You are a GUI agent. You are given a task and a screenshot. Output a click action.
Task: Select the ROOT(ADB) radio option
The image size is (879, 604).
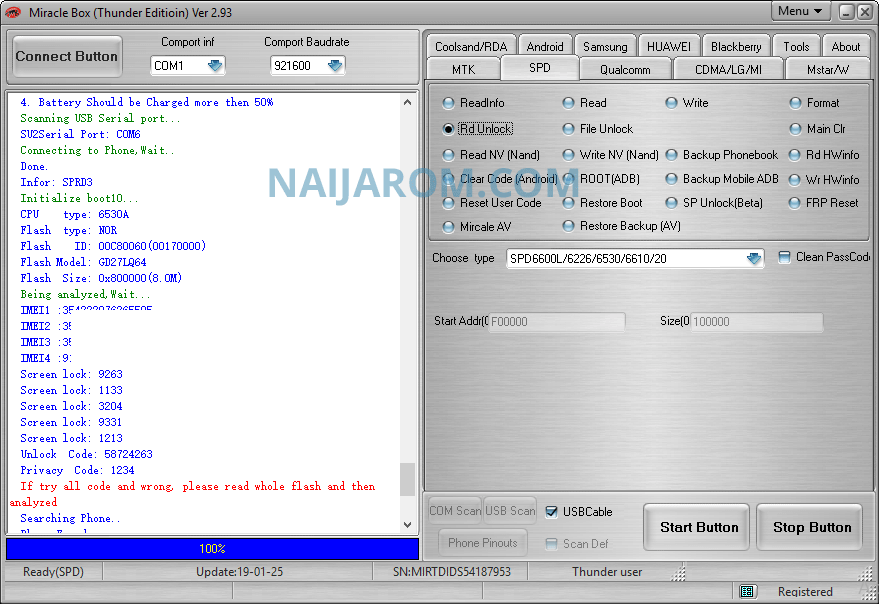pyautogui.click(x=601, y=179)
